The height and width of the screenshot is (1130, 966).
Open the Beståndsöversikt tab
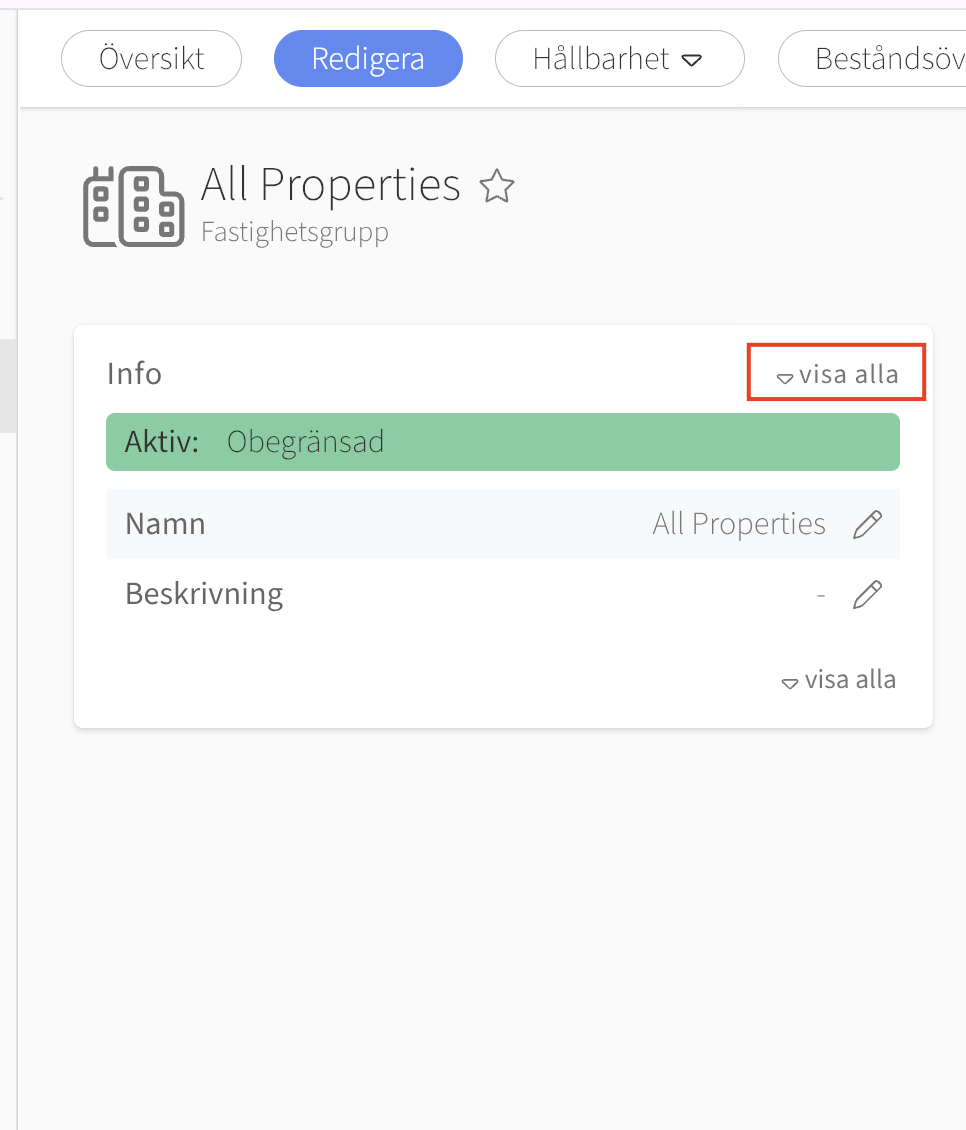(x=872, y=58)
